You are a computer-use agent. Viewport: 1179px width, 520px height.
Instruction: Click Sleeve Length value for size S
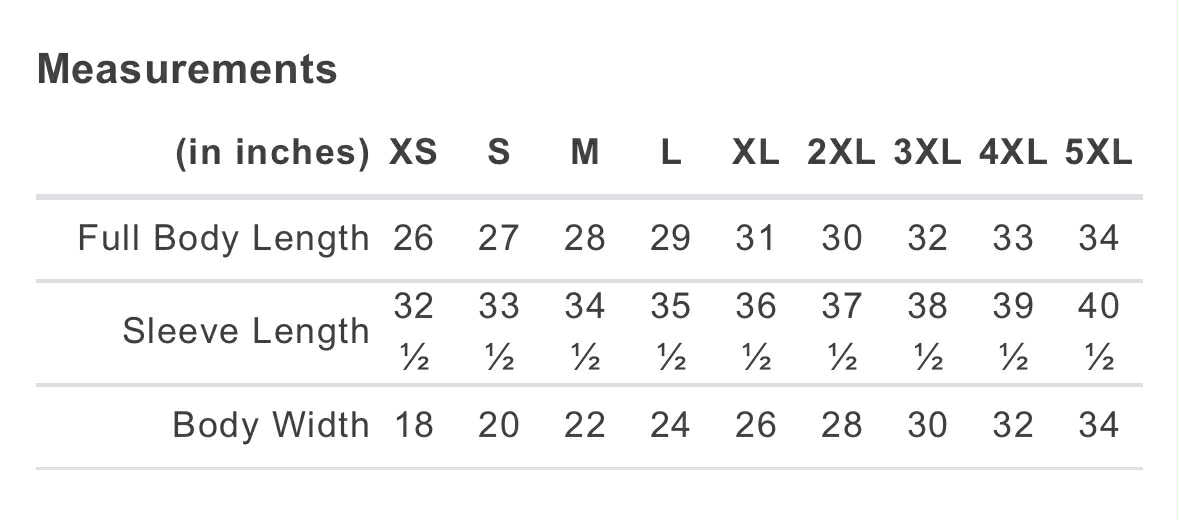pyautogui.click(x=498, y=331)
